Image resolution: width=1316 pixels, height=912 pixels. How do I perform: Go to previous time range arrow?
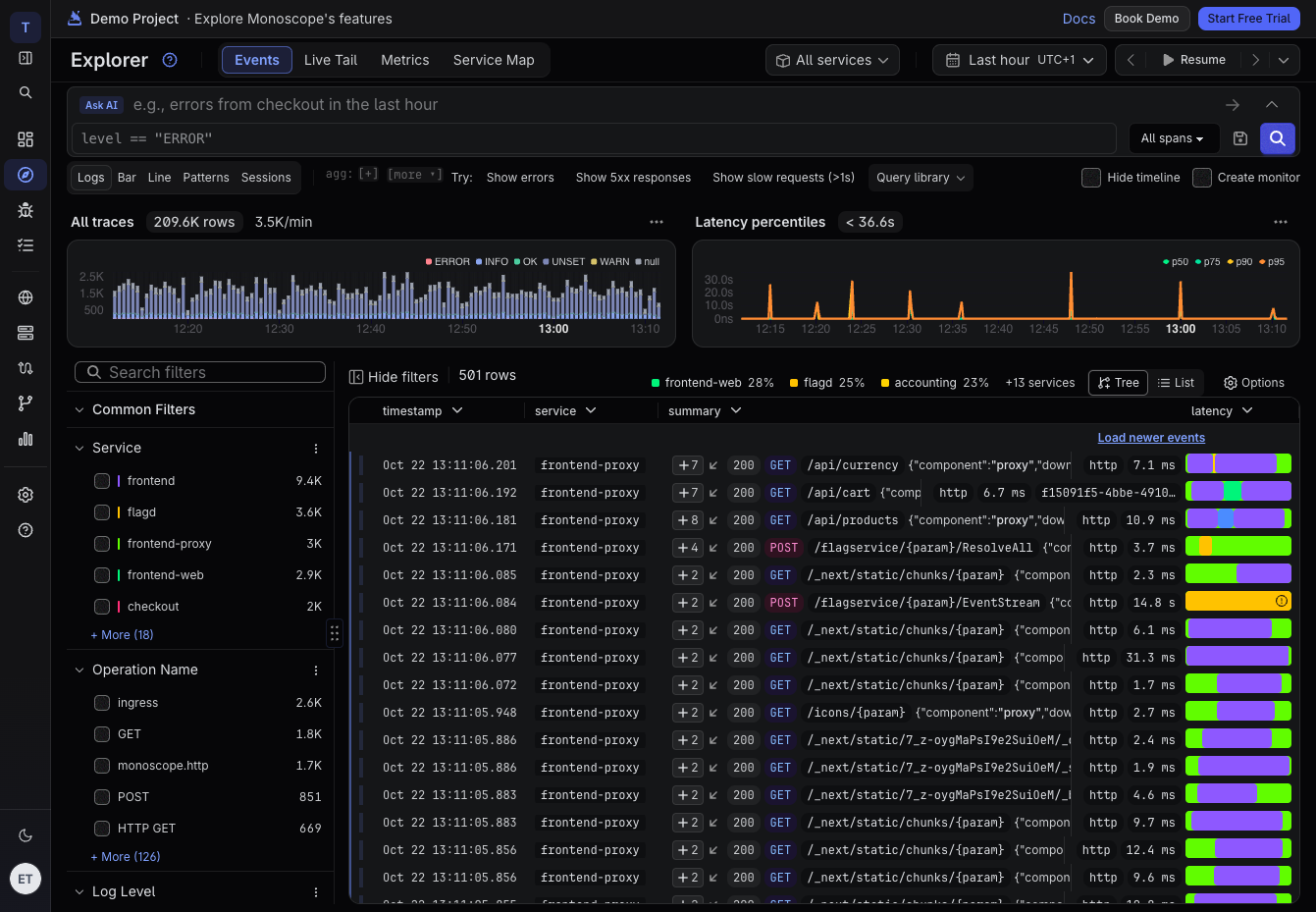[1131, 60]
